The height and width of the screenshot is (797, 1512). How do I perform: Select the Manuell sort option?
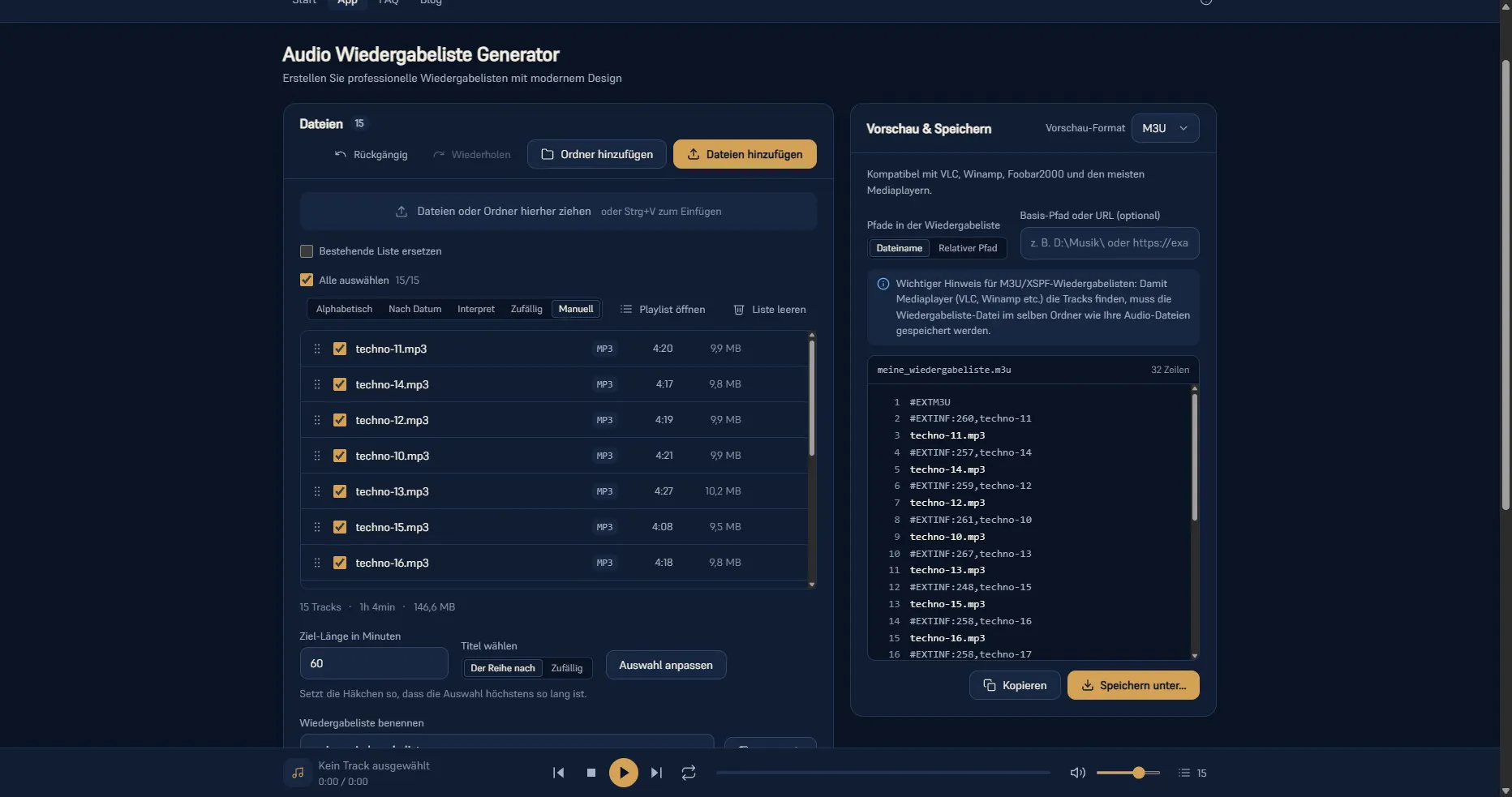click(x=576, y=309)
